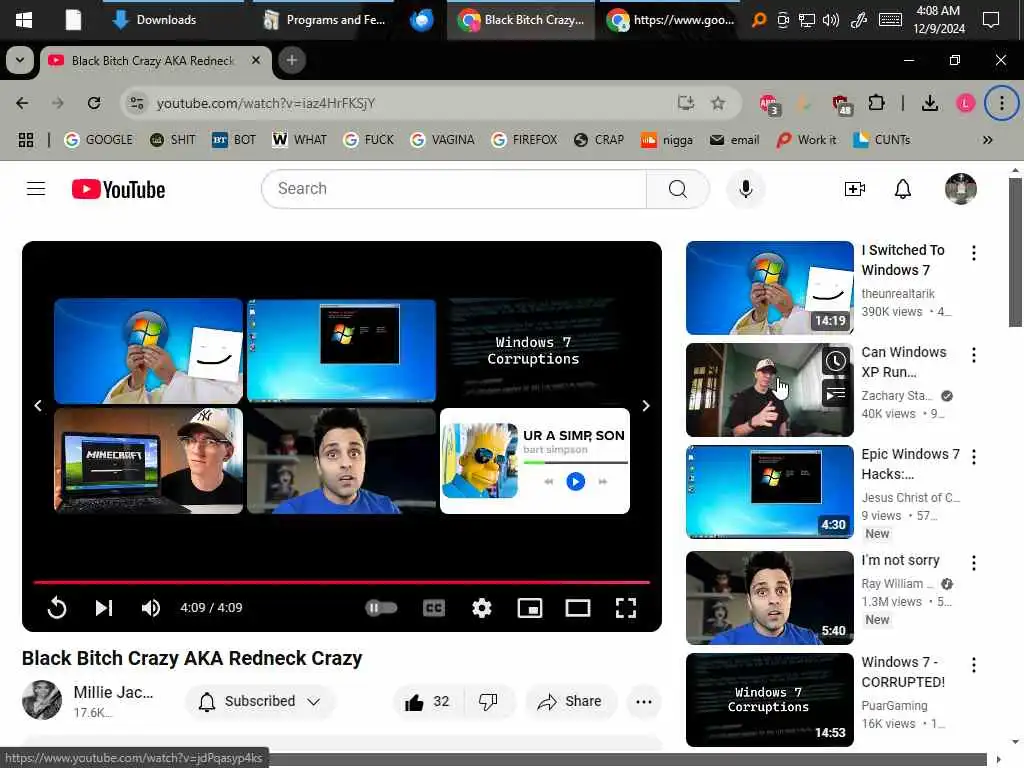Open options for Epic Windows 7 Hacks
This screenshot has height=768, width=1024.
974,457
